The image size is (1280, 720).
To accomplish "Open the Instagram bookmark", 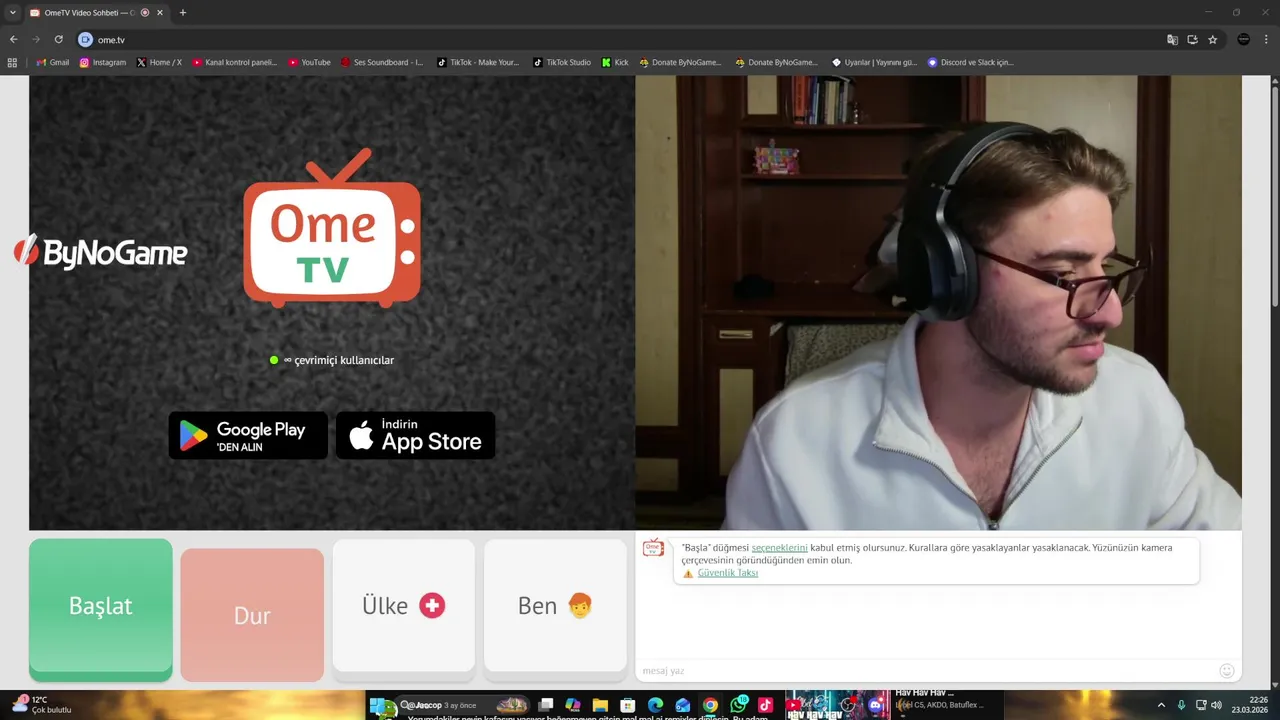I will pos(103,62).
